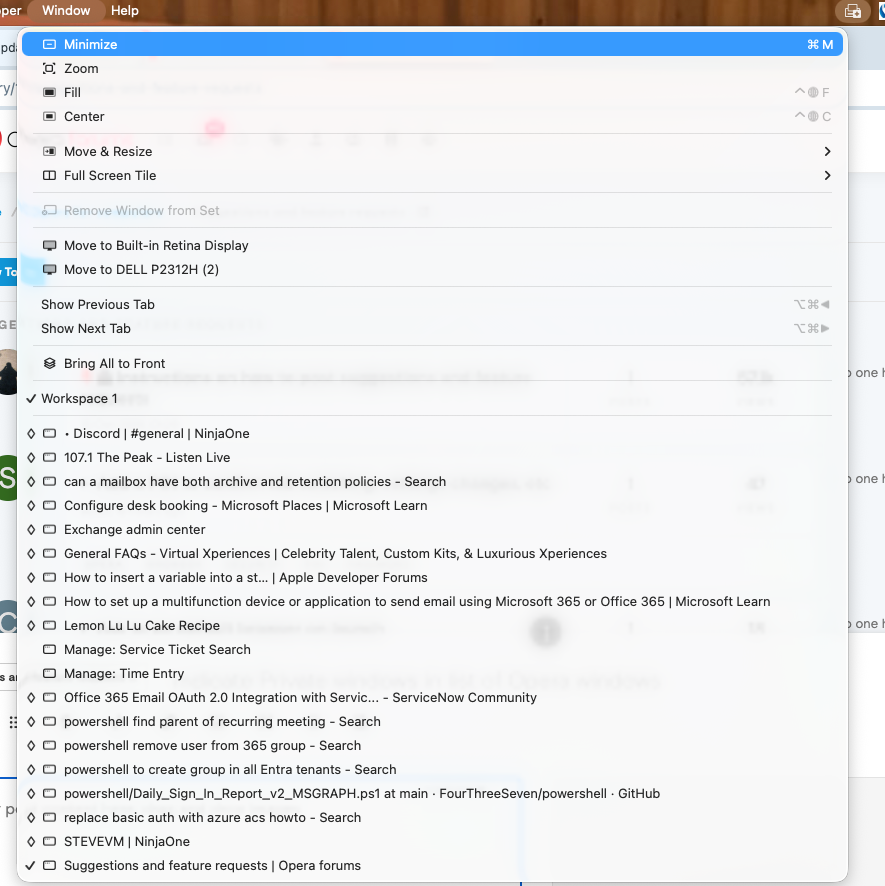Switch to STEVEVM NinjaOne window
The width and height of the screenshot is (885, 886).
432,842
